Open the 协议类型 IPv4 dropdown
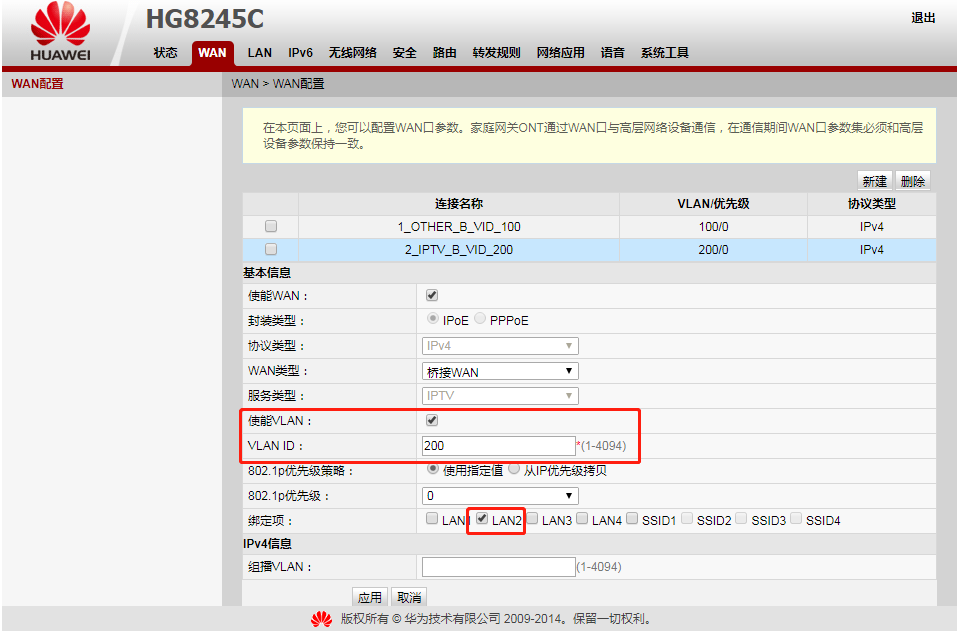This screenshot has width=961, height=636. (x=500, y=346)
